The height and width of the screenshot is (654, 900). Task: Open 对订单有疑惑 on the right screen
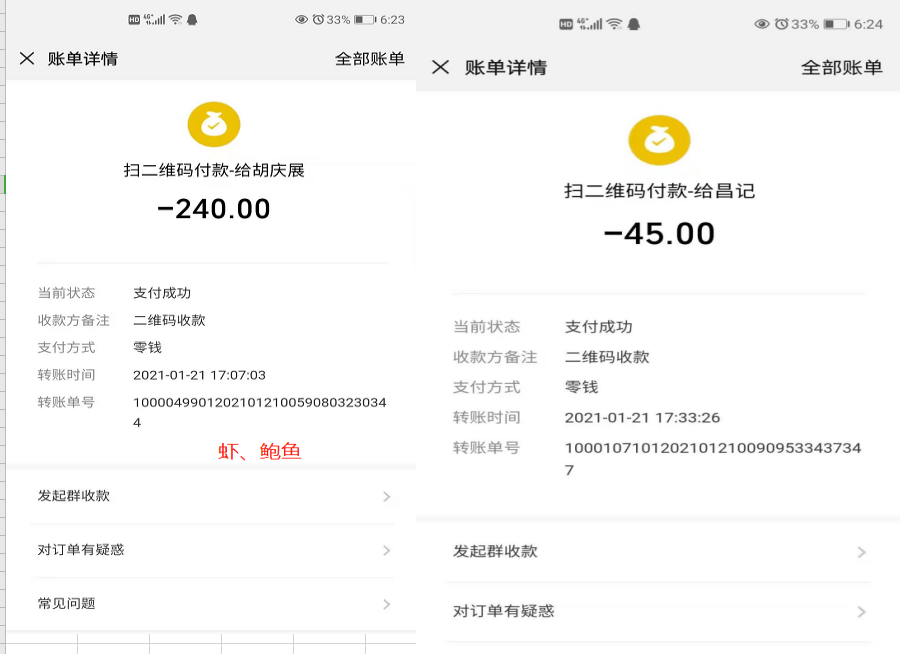503,611
